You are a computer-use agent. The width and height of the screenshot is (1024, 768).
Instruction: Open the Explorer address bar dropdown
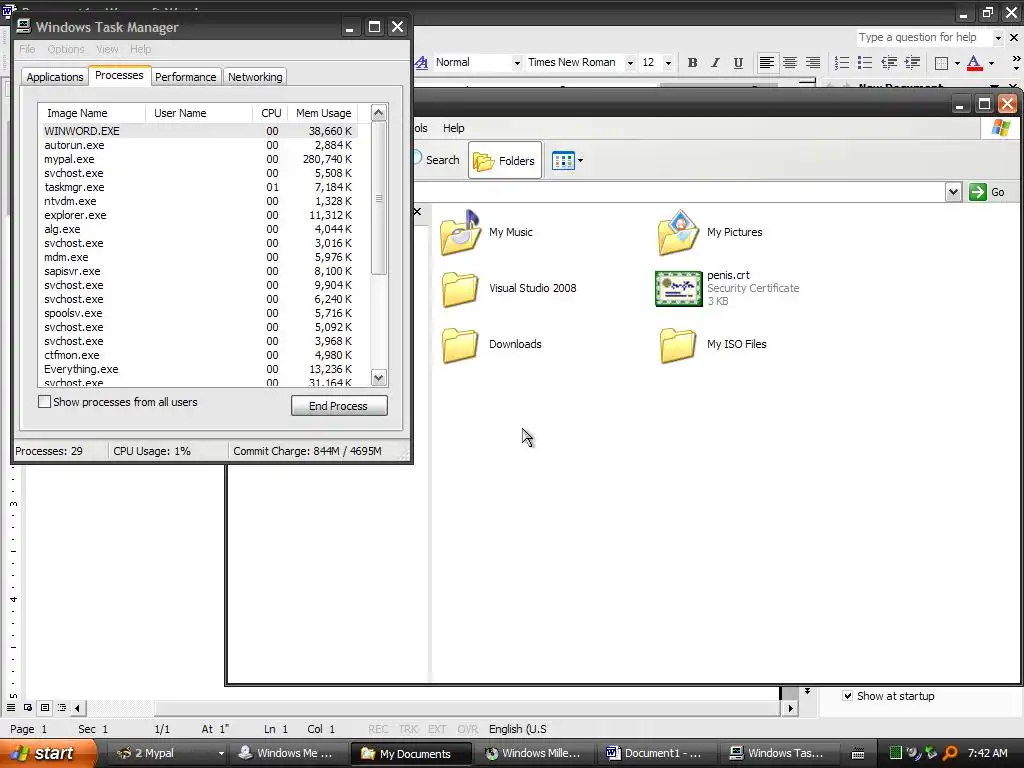[x=953, y=192]
